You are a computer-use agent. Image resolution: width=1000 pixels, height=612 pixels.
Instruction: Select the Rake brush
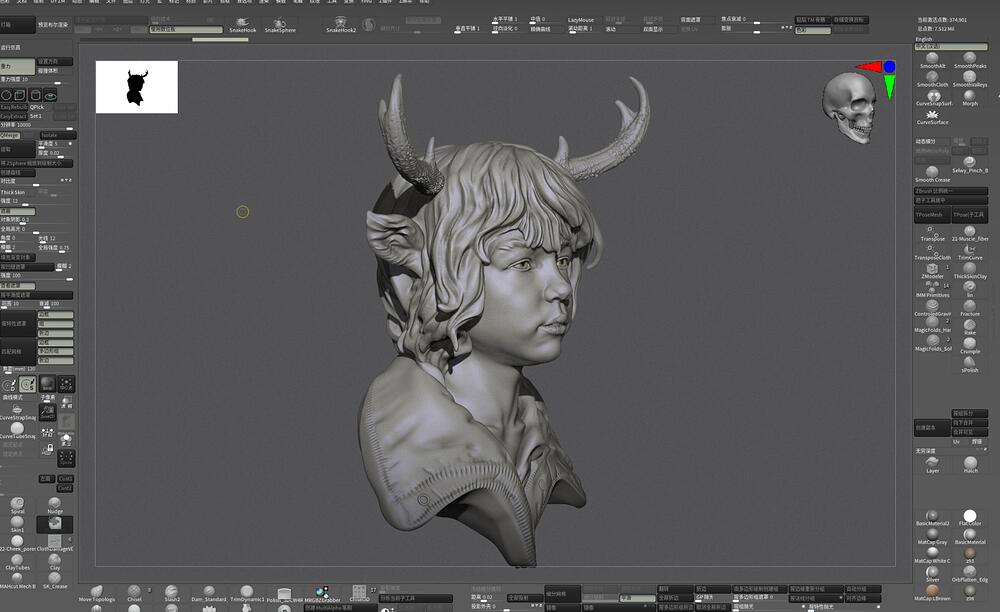970,328
